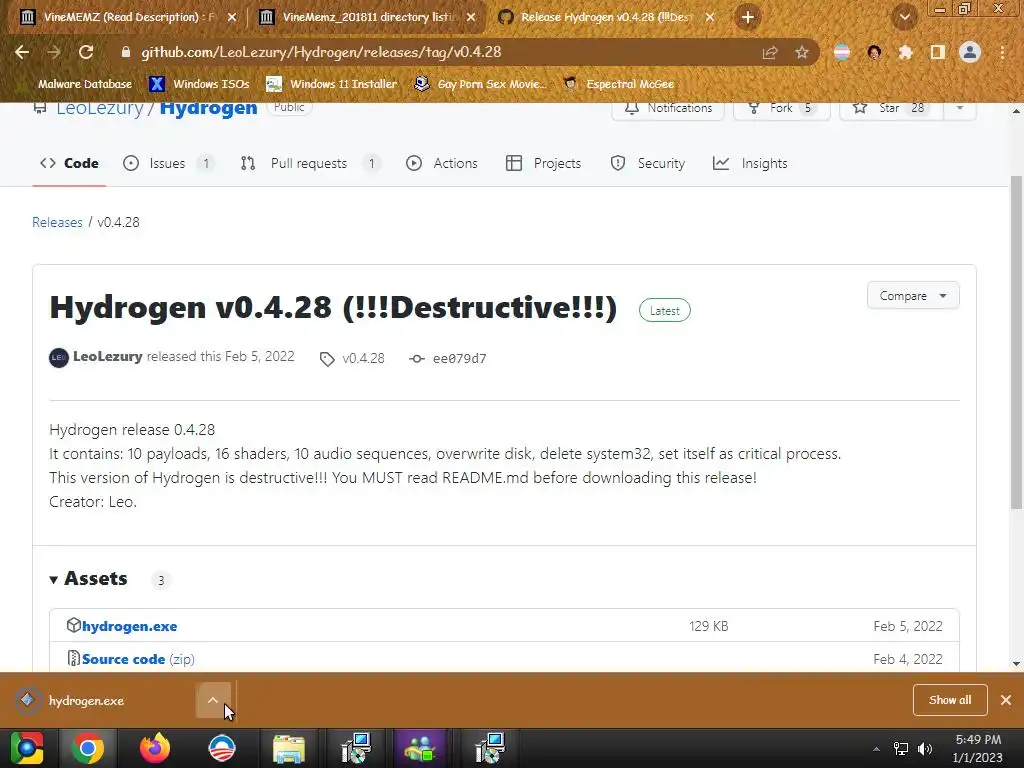The width and height of the screenshot is (1024, 768).
Task: Click the avatar extension icon beside the rainbow icon
Action: click(x=874, y=52)
